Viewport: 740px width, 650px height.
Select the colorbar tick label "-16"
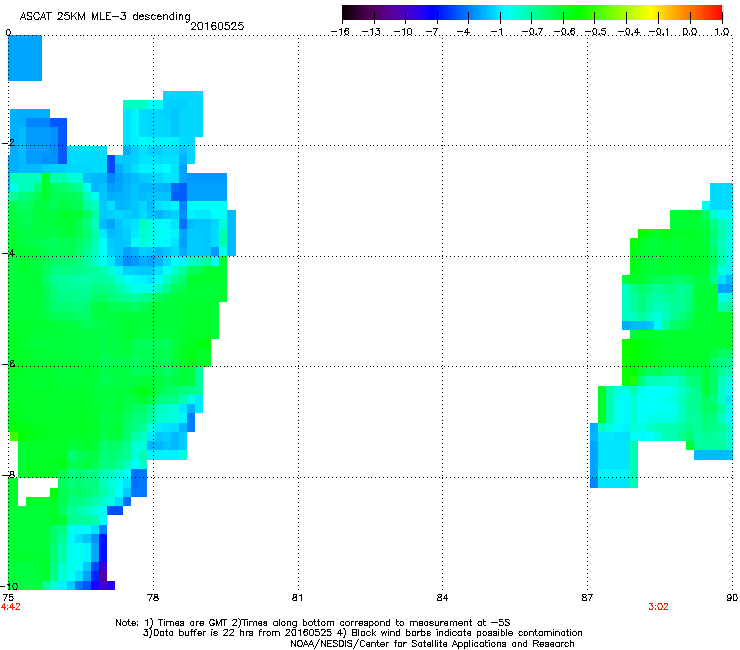(x=340, y=32)
